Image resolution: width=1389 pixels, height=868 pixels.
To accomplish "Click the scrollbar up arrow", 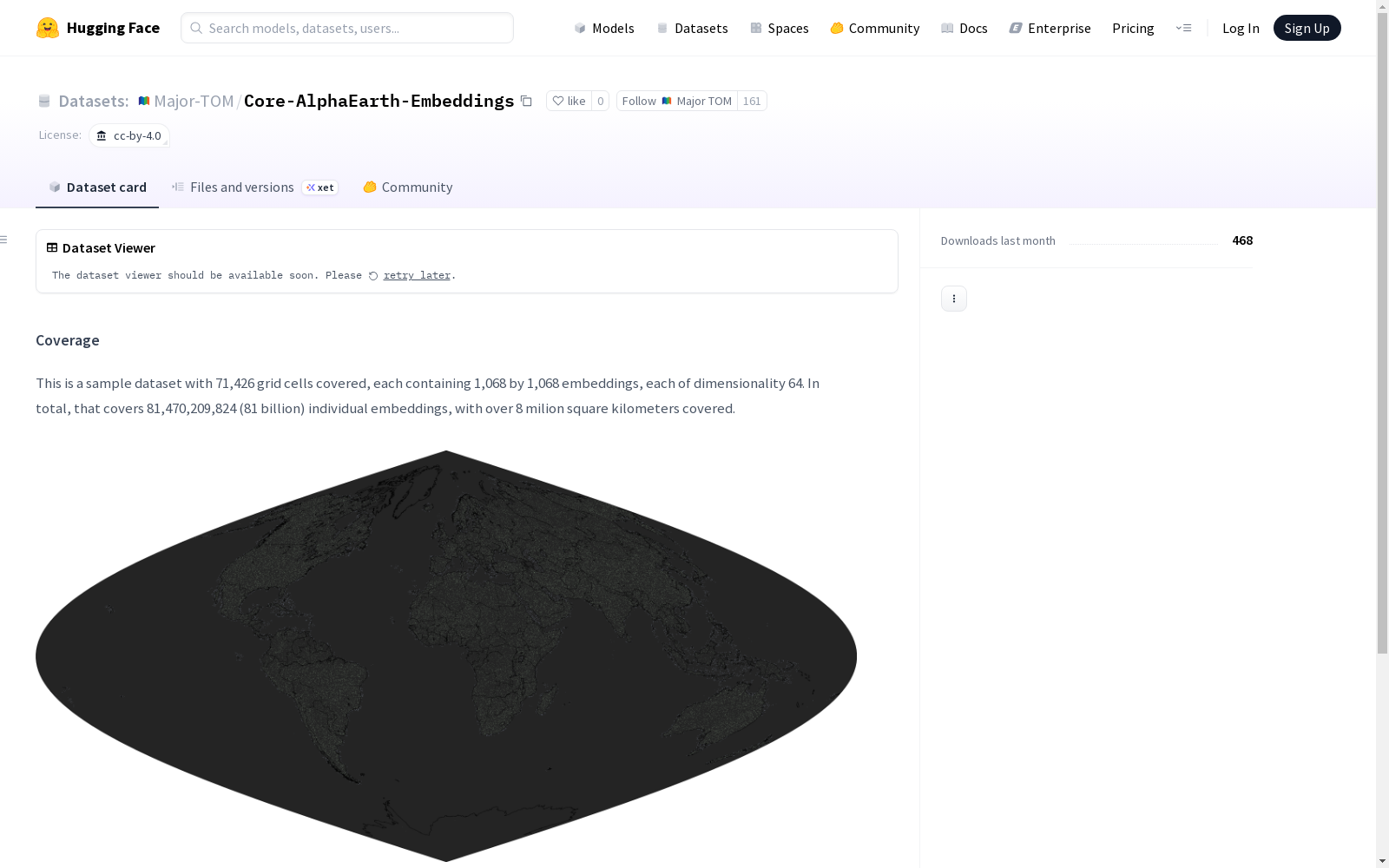I will tap(1382, 6).
